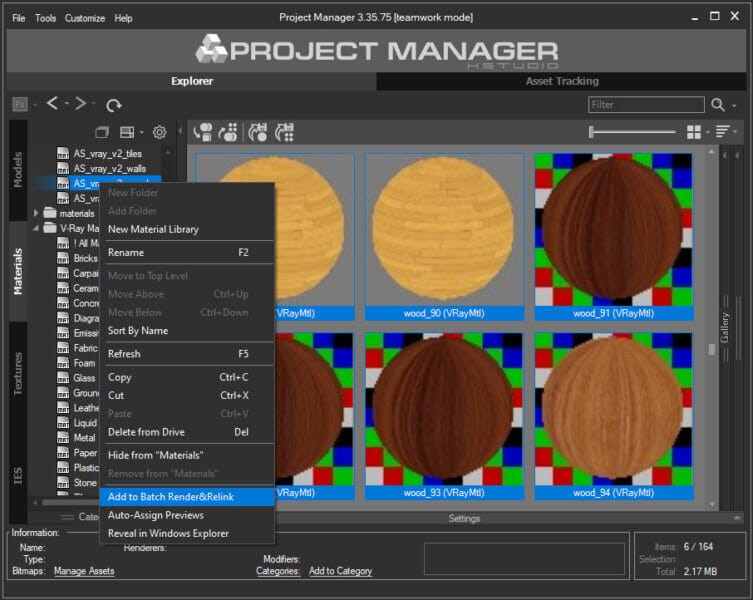Click the grayed Ps icon in navigation bar
The height and width of the screenshot is (600, 753).
pyautogui.click(x=20, y=104)
